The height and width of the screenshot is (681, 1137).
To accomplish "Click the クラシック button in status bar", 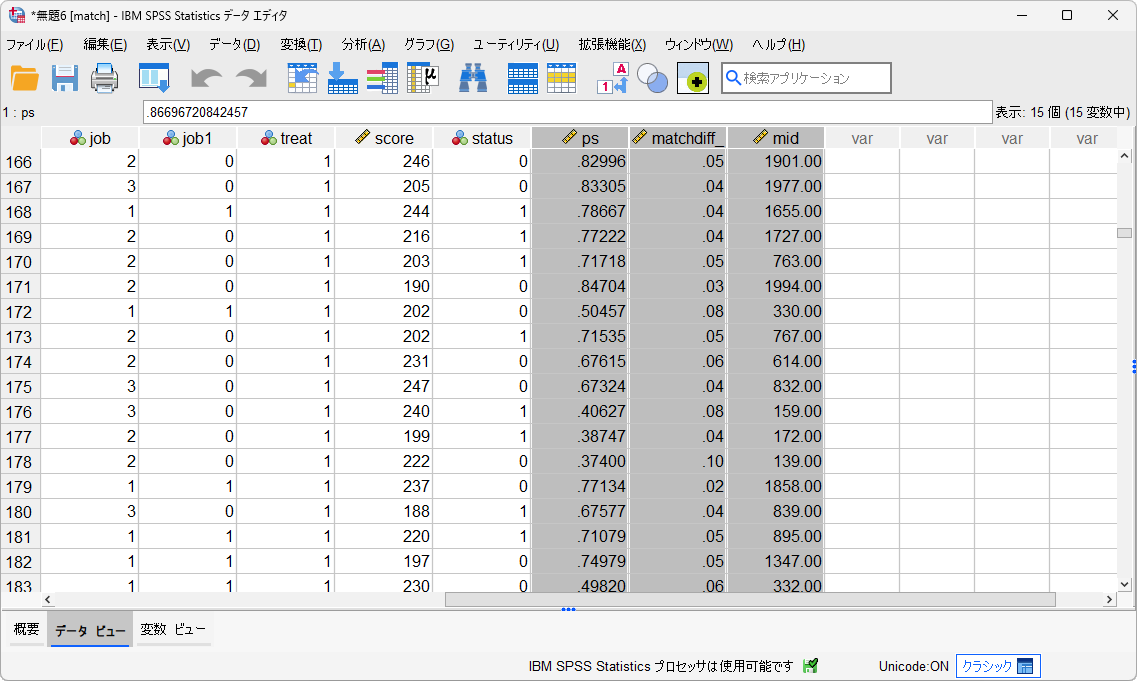I will point(998,666).
